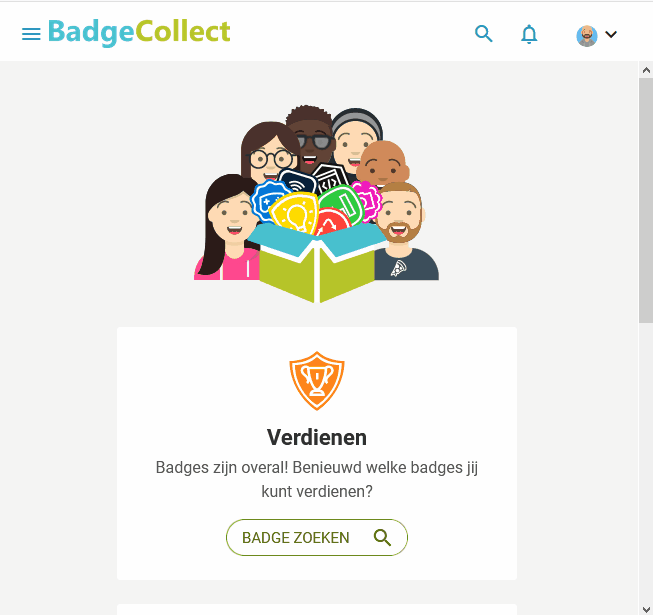
Task: Expand the account dropdown chevron
Action: (x=611, y=34)
